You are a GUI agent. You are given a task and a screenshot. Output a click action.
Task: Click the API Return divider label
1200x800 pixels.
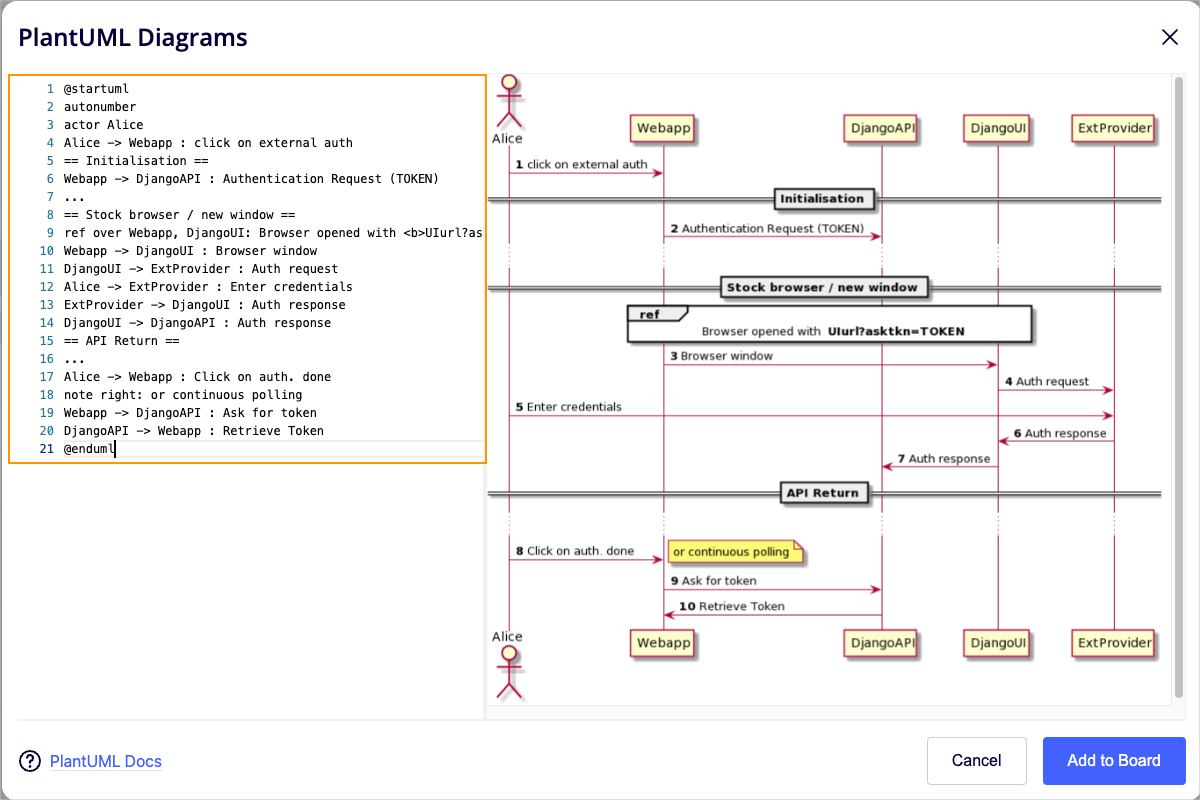pyautogui.click(x=822, y=492)
